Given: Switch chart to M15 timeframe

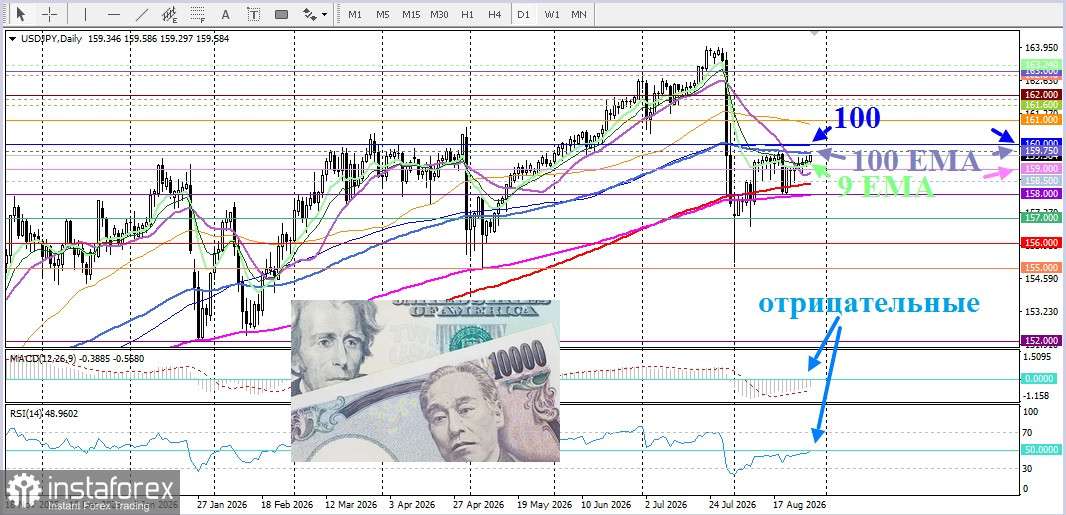Looking at the screenshot, I should (411, 14).
